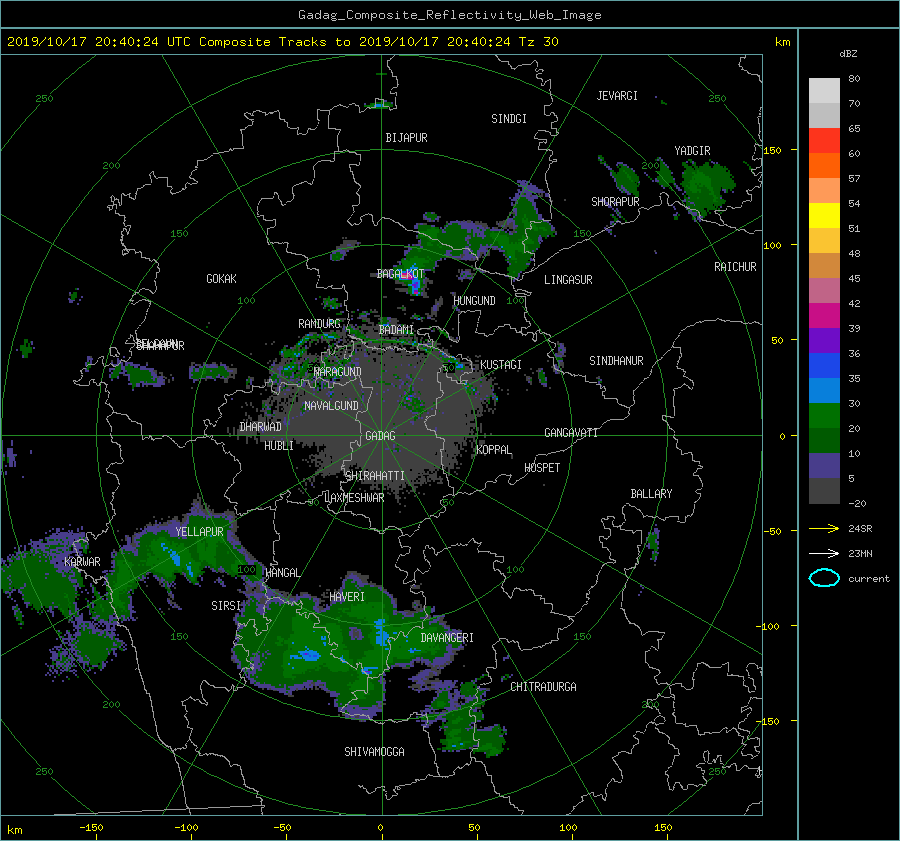Click the 150 tick on right axis
The width and height of the screenshot is (900, 841).
pos(773,150)
